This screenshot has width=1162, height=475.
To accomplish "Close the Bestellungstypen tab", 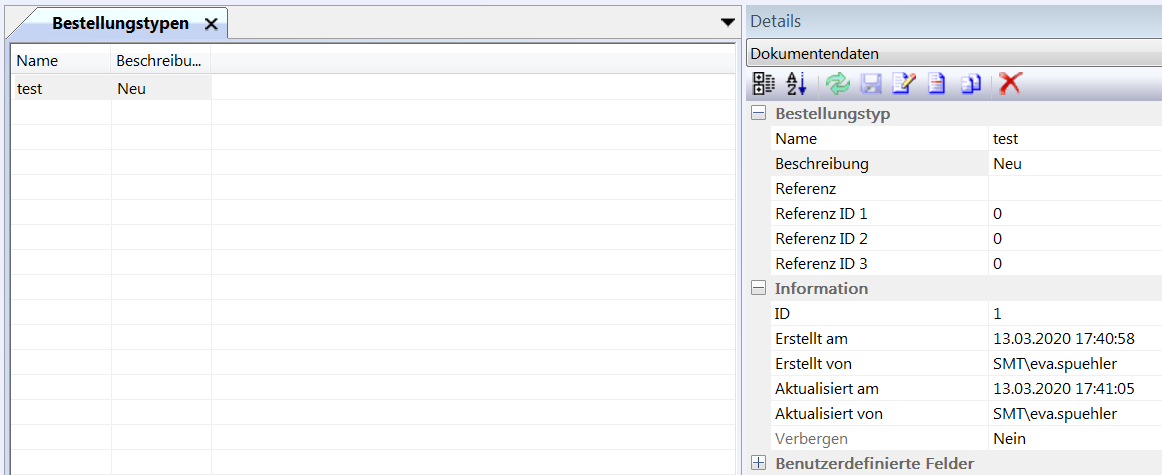I will pos(211,24).
